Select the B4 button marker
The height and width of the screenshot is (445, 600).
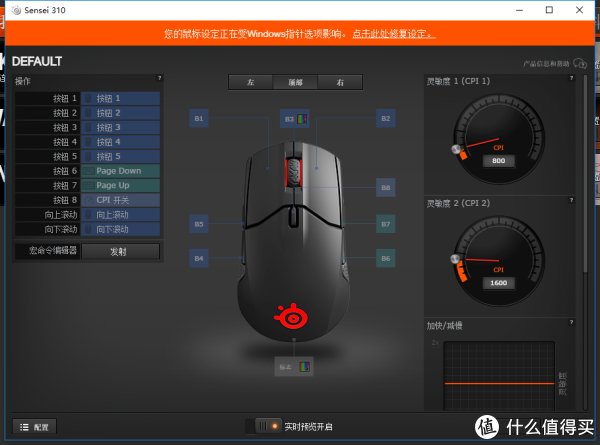[199, 258]
